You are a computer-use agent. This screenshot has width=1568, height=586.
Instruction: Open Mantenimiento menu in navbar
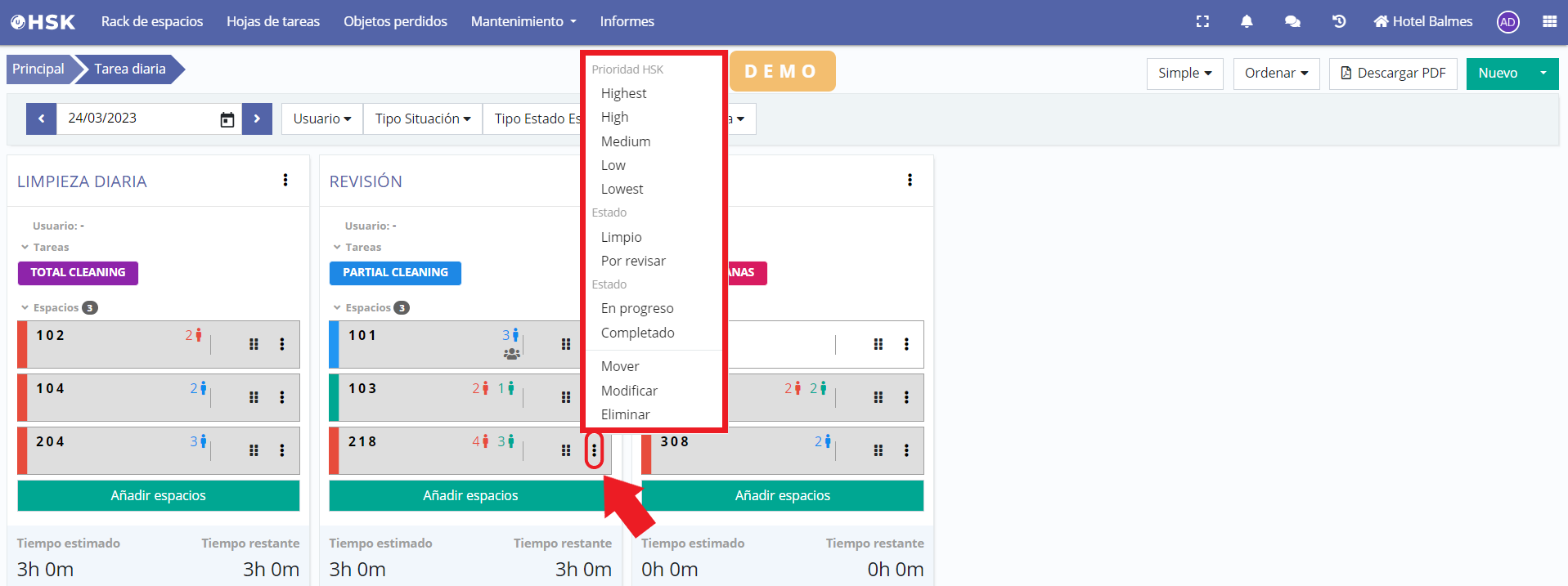coord(523,22)
